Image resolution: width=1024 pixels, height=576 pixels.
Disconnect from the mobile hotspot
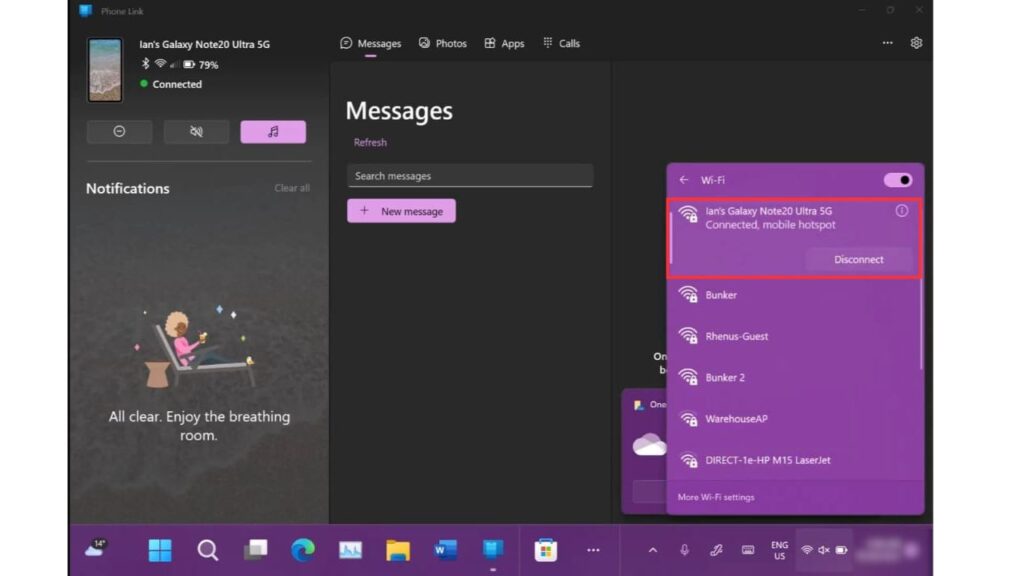pyautogui.click(x=859, y=260)
